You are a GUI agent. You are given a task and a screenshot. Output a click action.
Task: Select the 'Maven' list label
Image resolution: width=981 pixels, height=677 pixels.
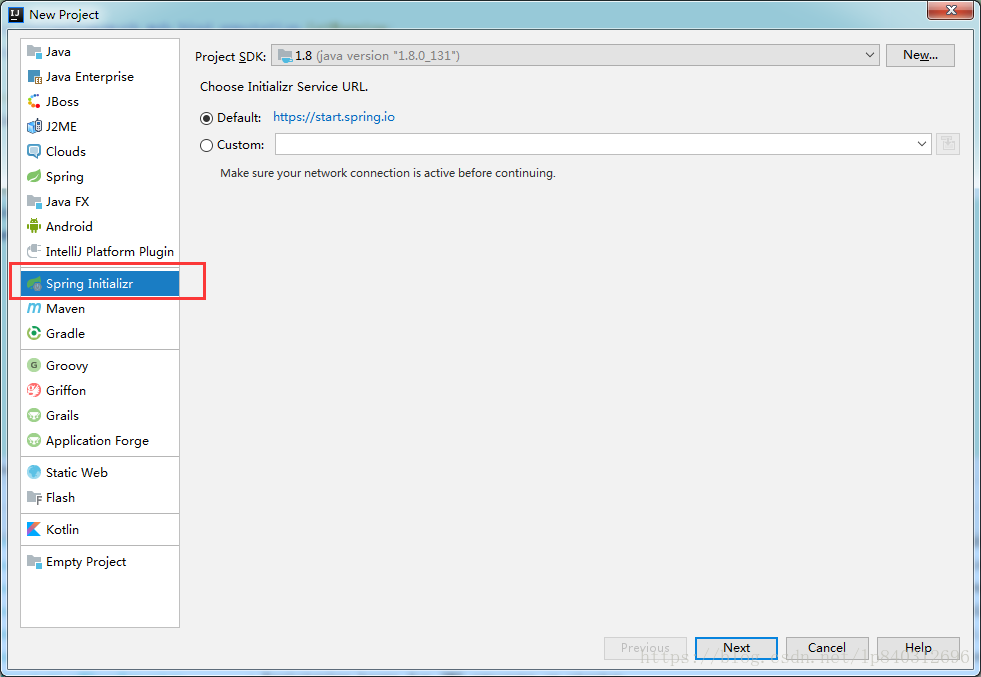click(x=65, y=308)
